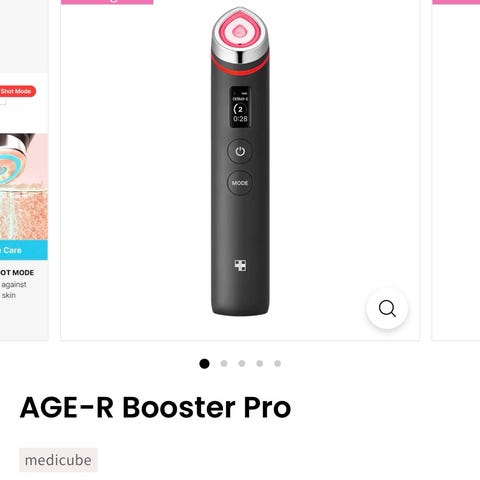Image resolution: width=480 pixels, height=480 pixels.
Task: Show the fifth carousel slide dot
Action: point(278,364)
